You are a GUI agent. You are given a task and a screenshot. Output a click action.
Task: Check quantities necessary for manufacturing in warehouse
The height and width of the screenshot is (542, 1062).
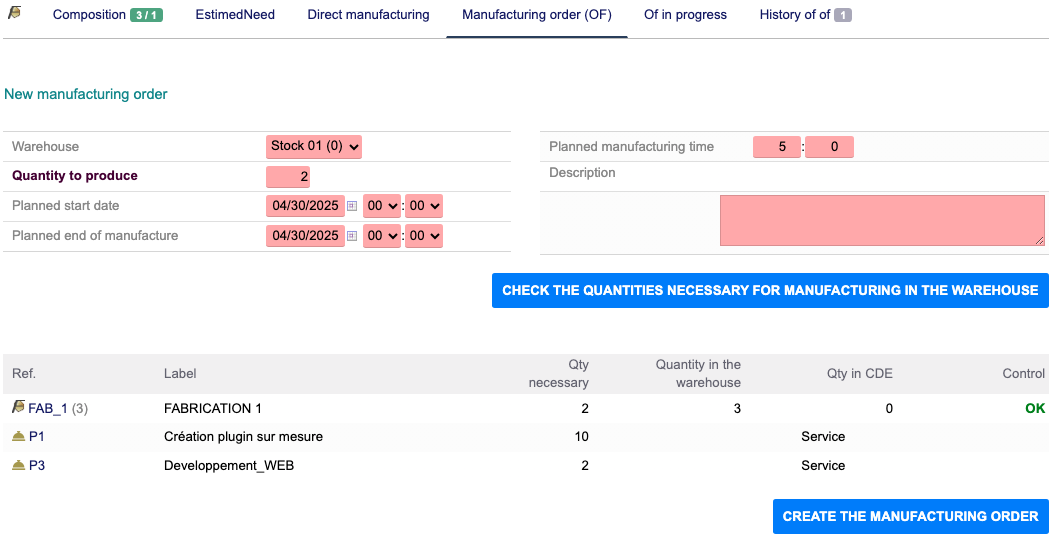tap(770, 290)
